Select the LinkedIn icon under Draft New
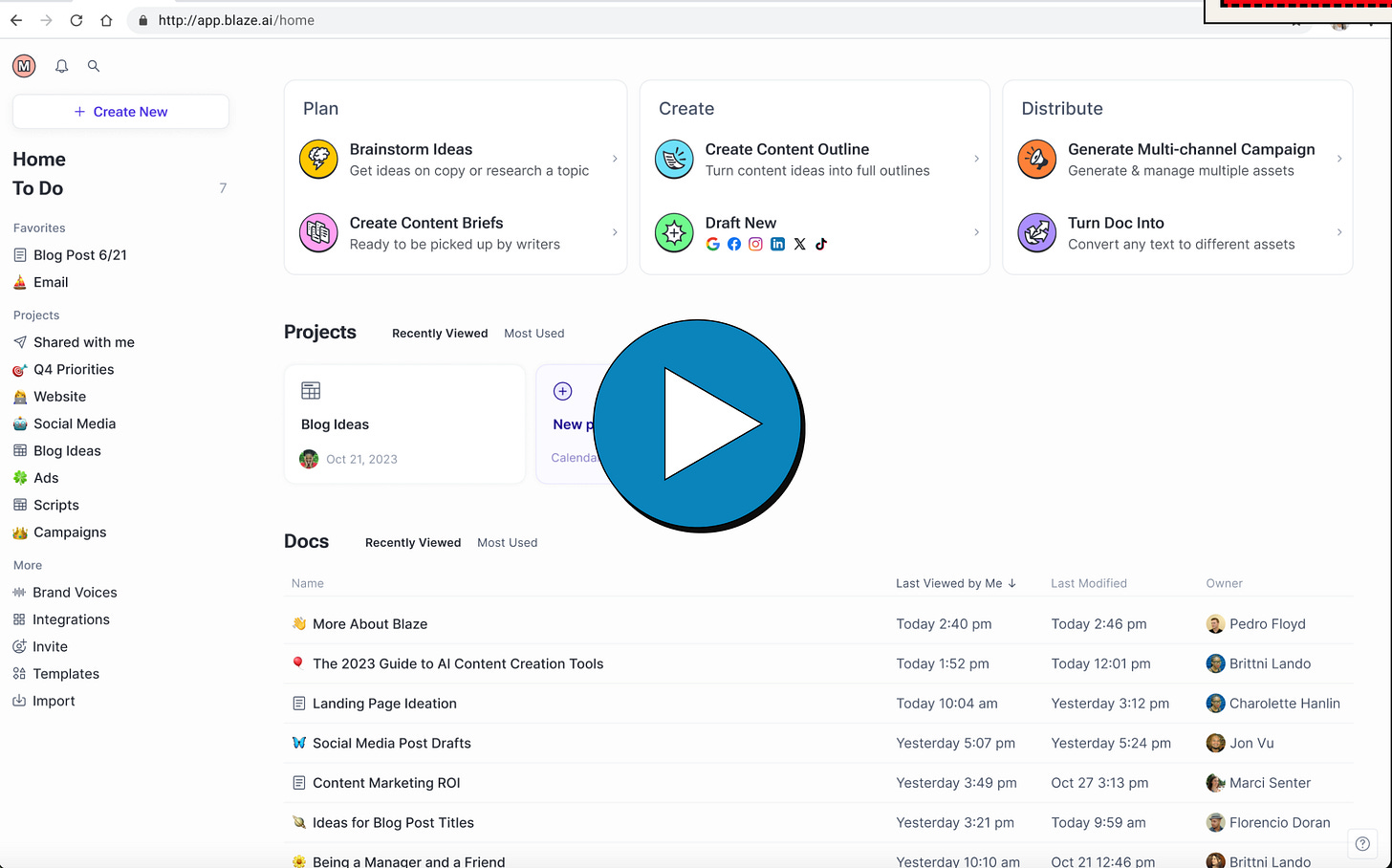The height and width of the screenshot is (868, 1392). (777, 244)
